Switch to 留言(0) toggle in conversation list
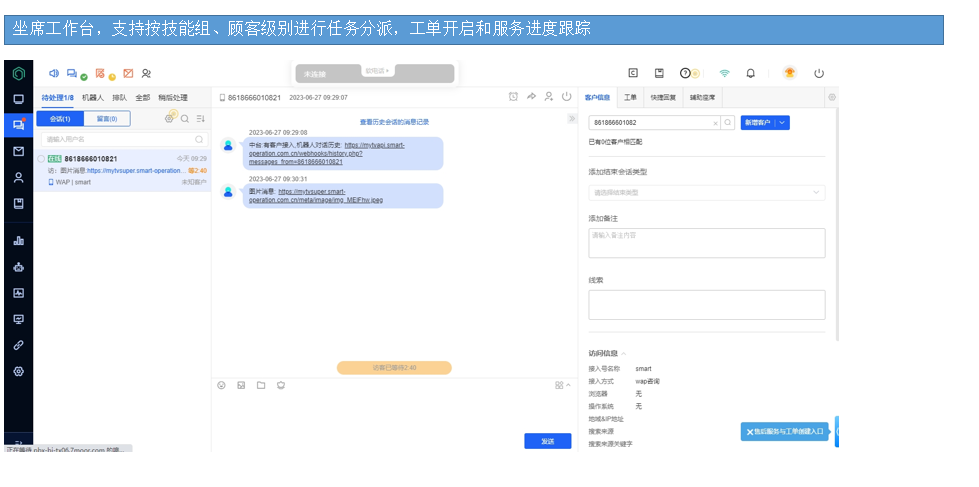Viewport: 979px width, 487px height. 106,119
